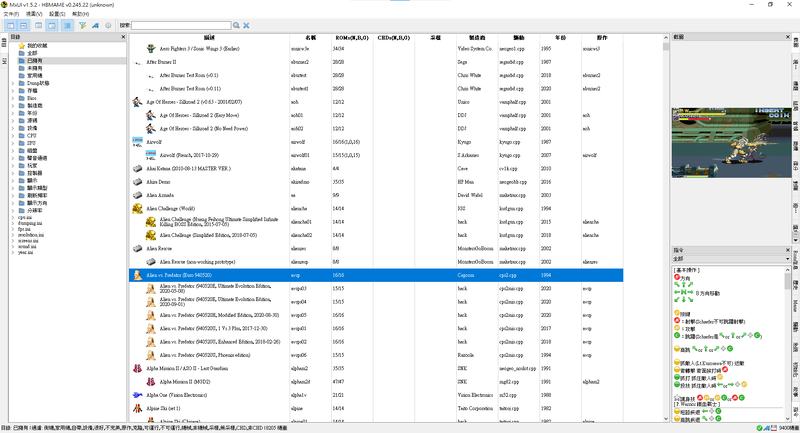The height and width of the screenshot is (433, 800).
Task: Toggle the first panel layout toolbar icon
Action: coord(10,25)
